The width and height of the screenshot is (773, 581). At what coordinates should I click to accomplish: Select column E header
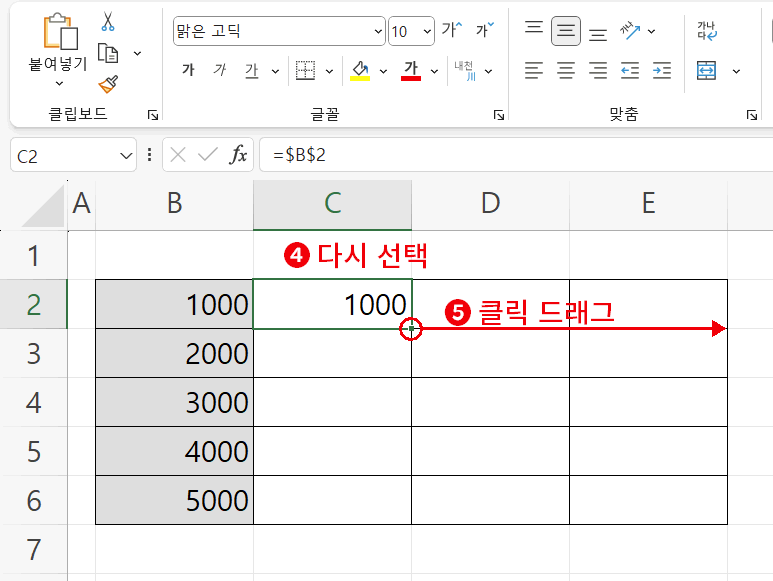[x=649, y=204]
